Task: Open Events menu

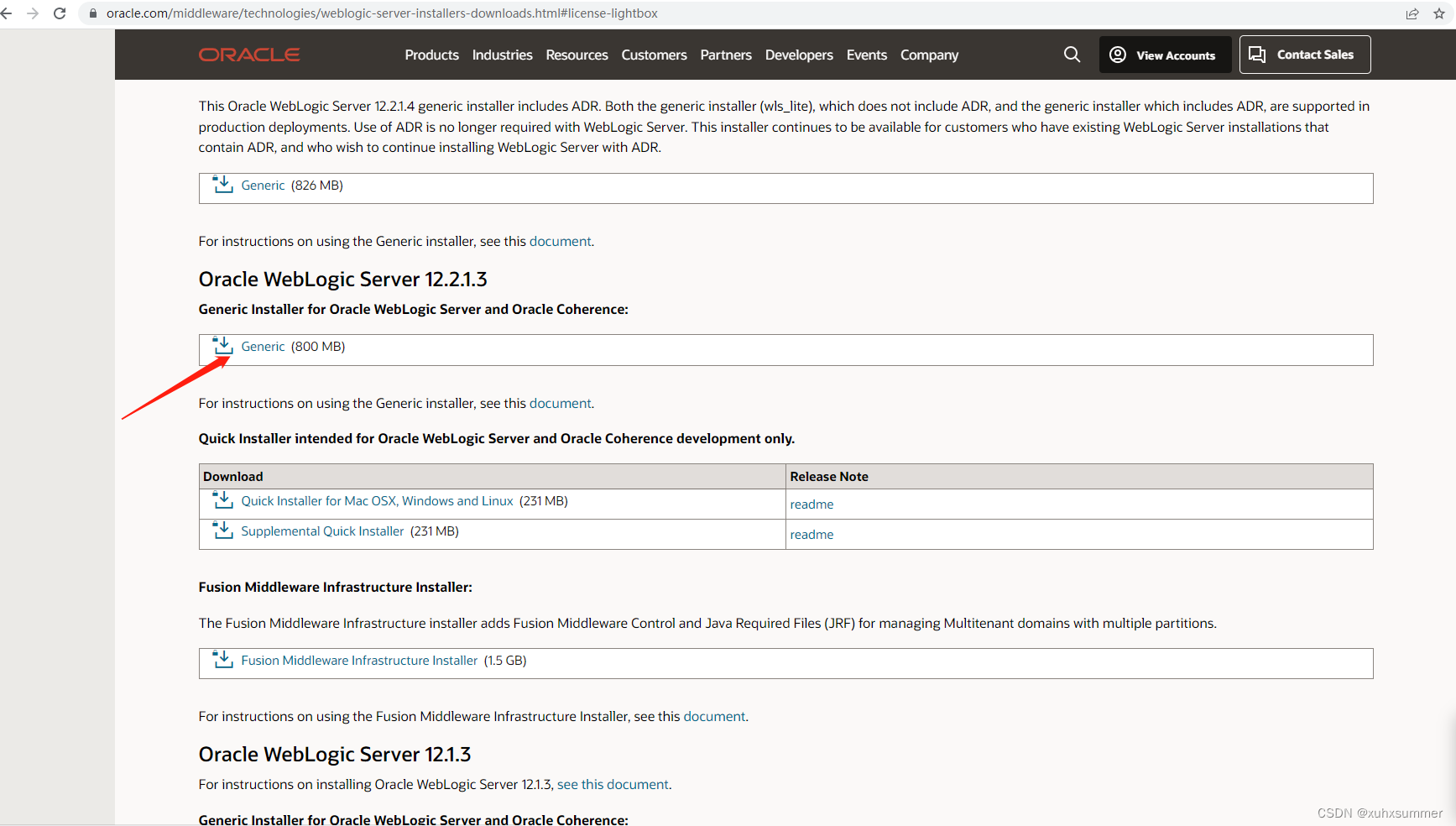Action: 866,55
